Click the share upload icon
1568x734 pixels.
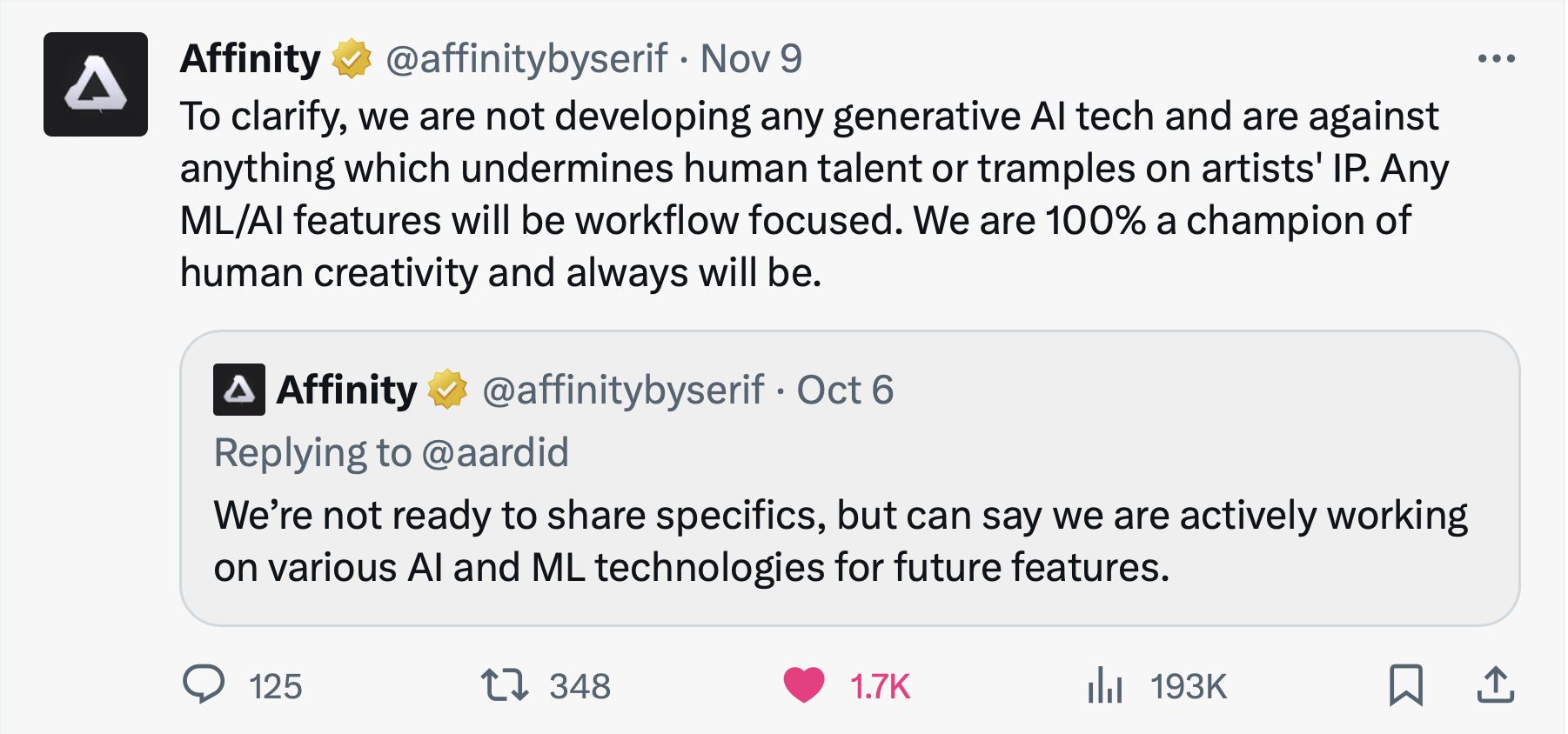click(1496, 685)
